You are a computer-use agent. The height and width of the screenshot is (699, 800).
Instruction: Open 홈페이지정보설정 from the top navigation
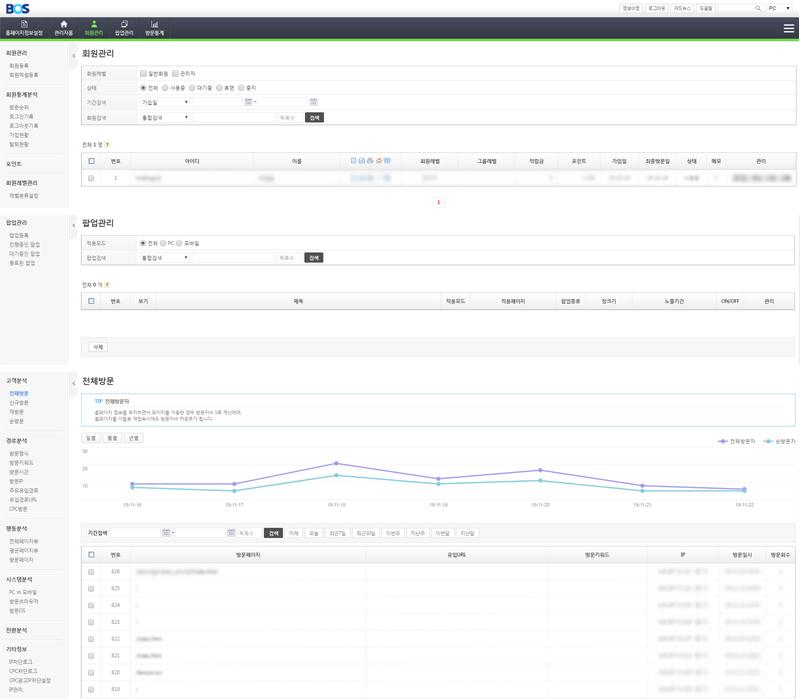[x=24, y=27]
